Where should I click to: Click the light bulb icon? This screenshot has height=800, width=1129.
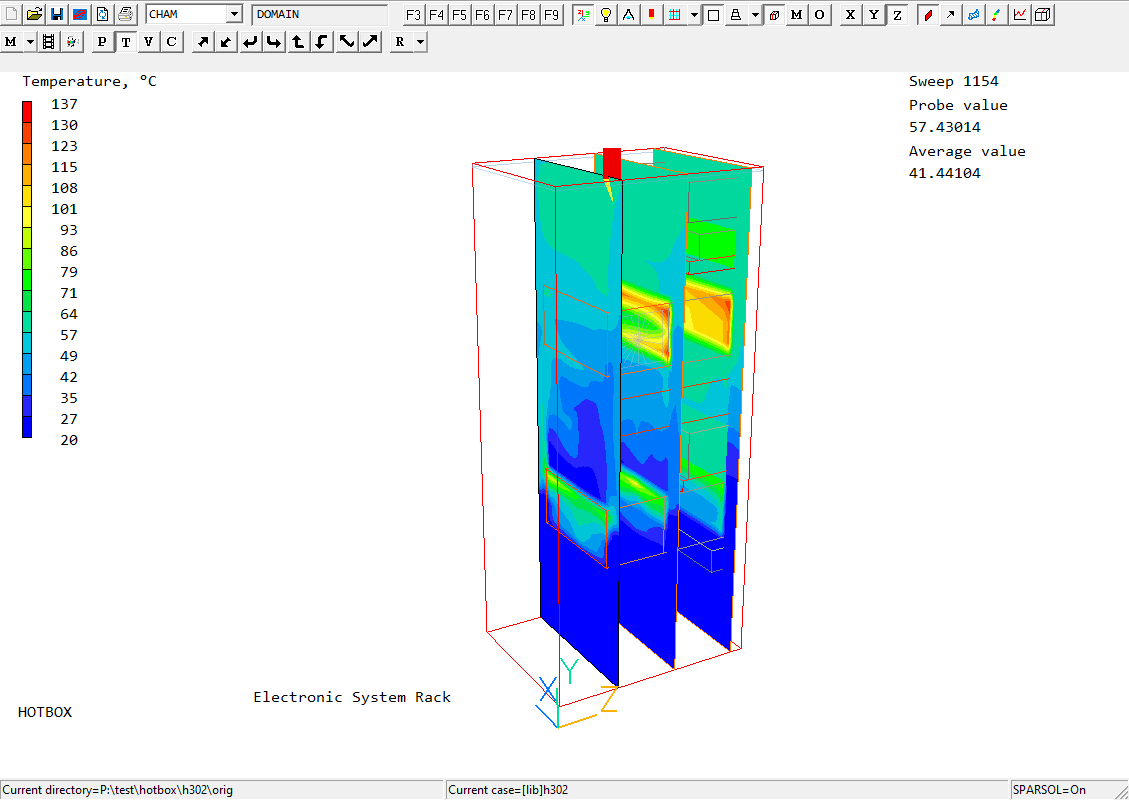tap(605, 14)
